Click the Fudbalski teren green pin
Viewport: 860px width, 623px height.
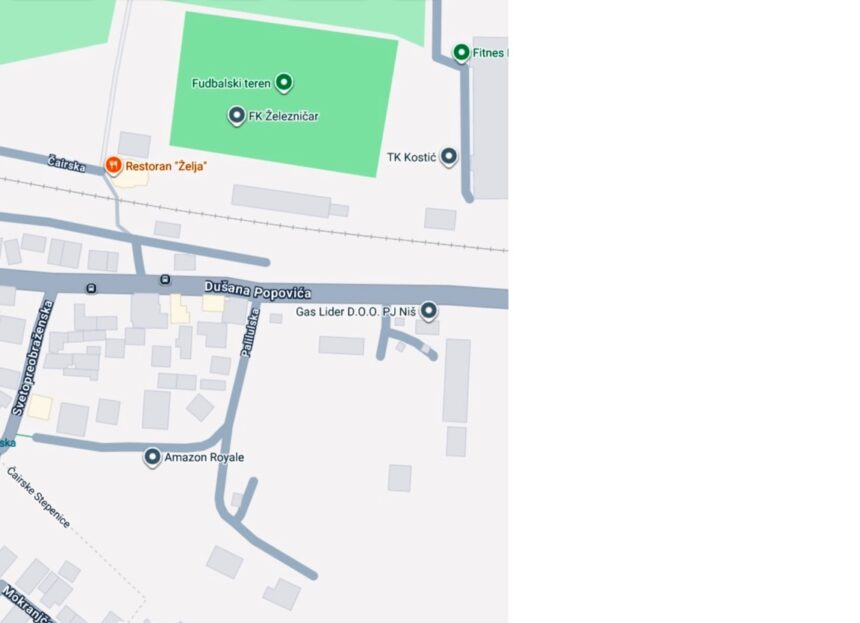click(x=284, y=82)
